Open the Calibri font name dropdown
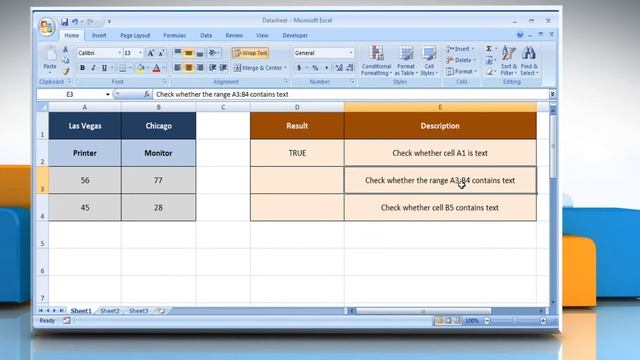640x360 pixels. [119, 53]
